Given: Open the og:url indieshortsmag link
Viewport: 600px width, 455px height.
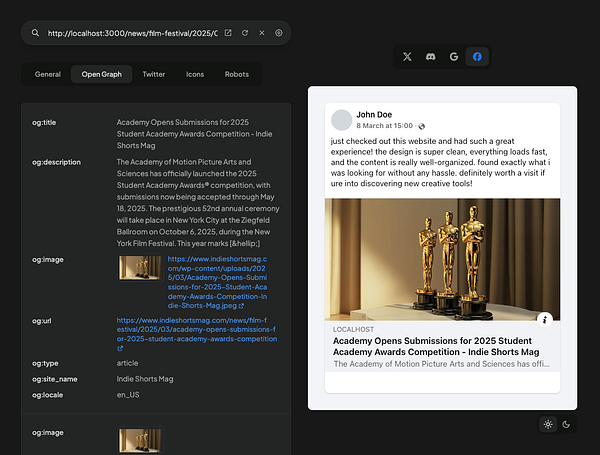Looking at the screenshot, I should point(197,329).
